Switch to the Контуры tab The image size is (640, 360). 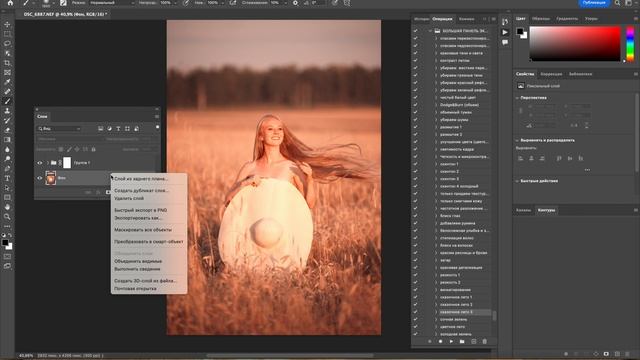tap(546, 210)
